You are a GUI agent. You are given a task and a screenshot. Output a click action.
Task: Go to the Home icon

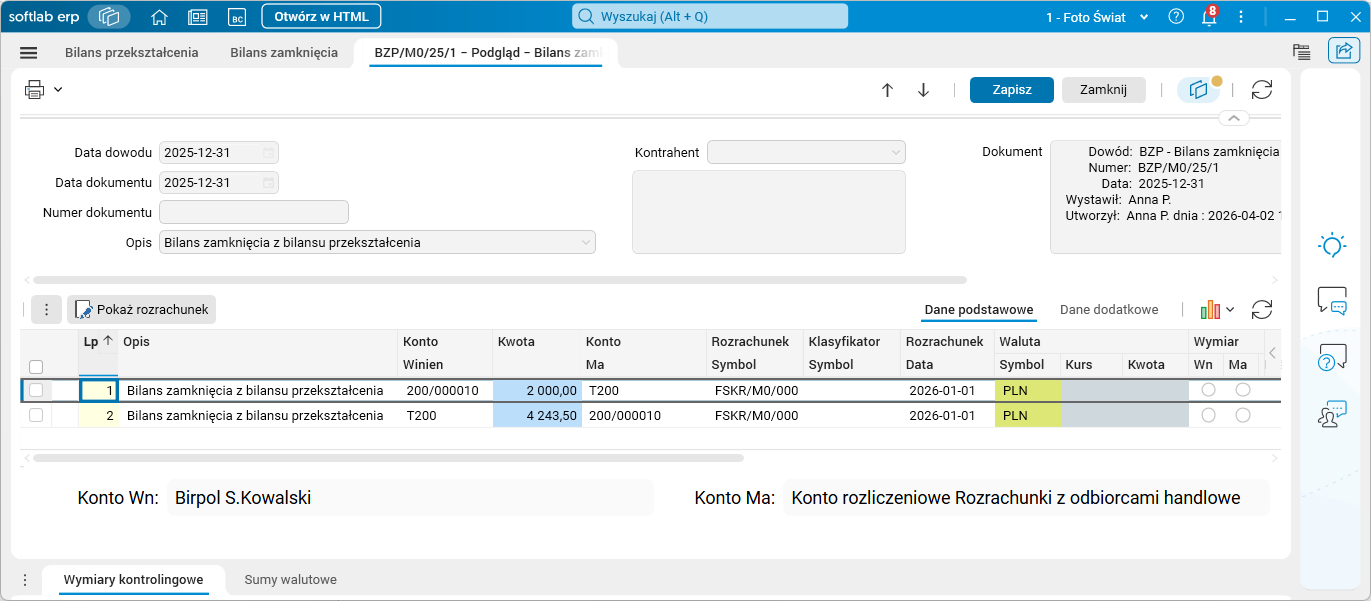click(x=159, y=17)
